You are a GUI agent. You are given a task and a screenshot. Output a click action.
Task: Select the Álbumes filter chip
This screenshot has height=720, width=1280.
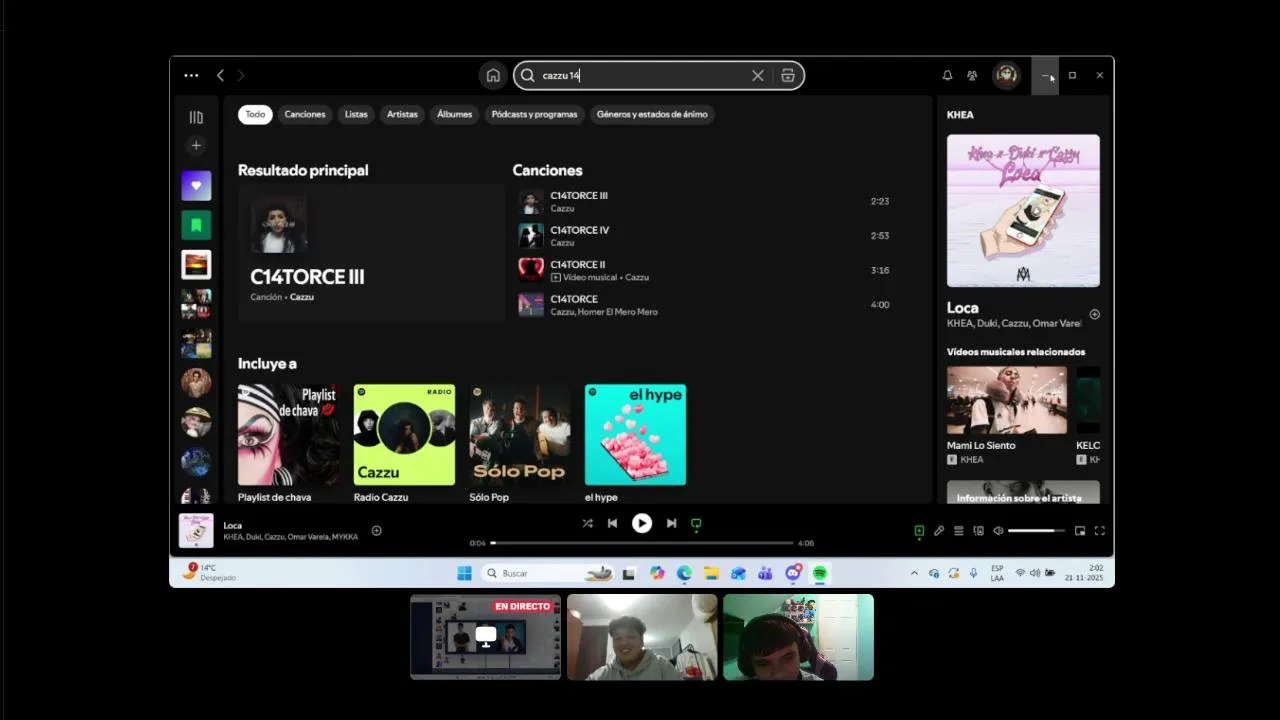[454, 114]
